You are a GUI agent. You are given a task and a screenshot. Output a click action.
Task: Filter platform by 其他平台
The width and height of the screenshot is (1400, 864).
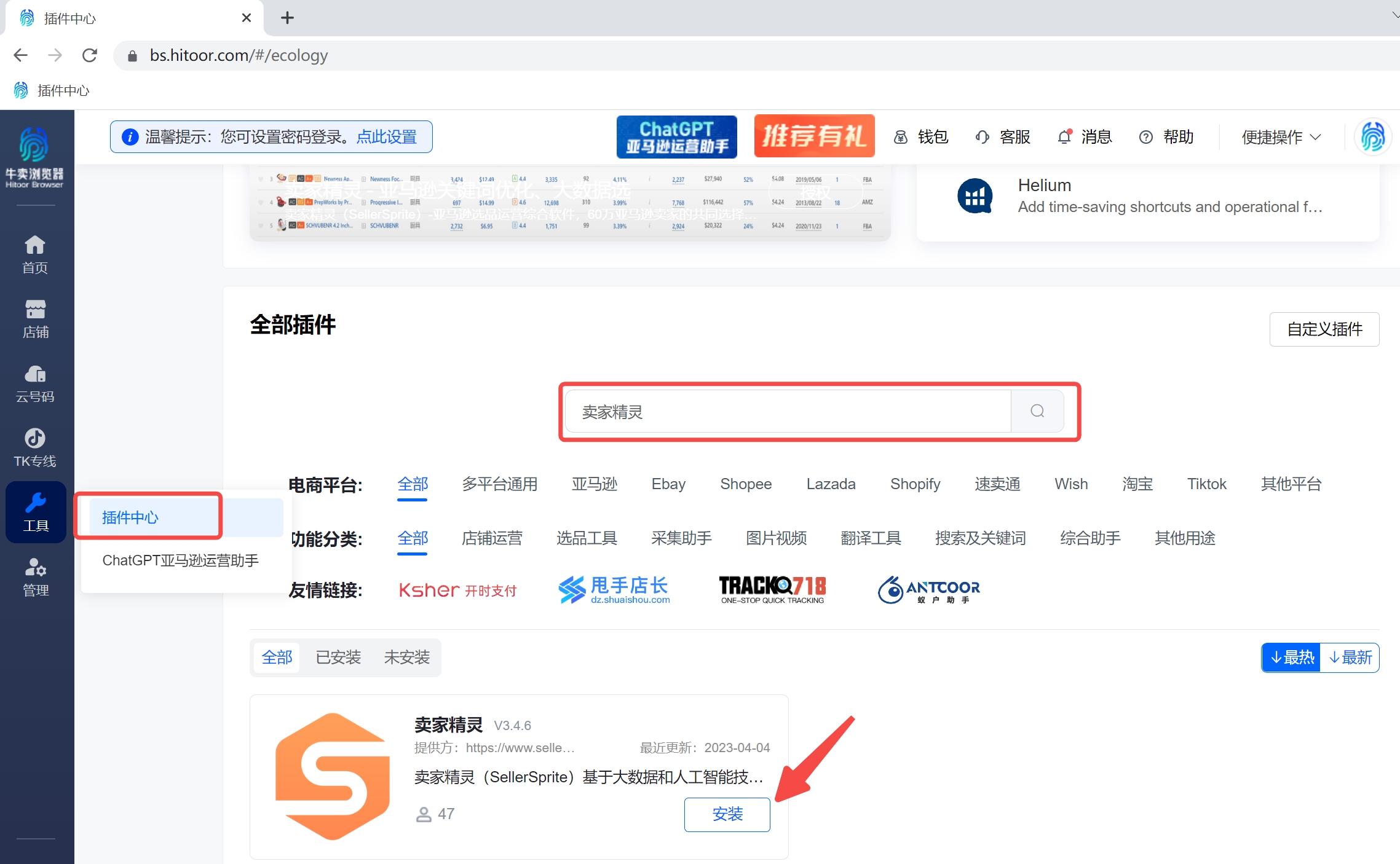tap(1291, 484)
